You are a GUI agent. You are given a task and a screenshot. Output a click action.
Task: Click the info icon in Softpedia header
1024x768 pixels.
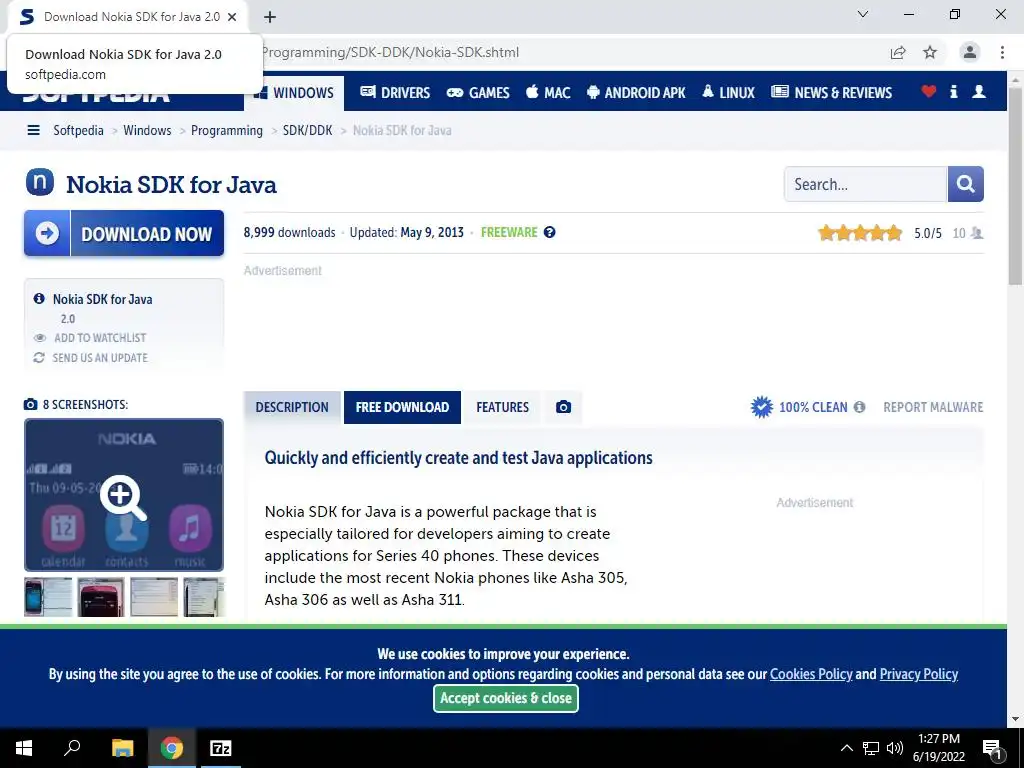point(953,92)
